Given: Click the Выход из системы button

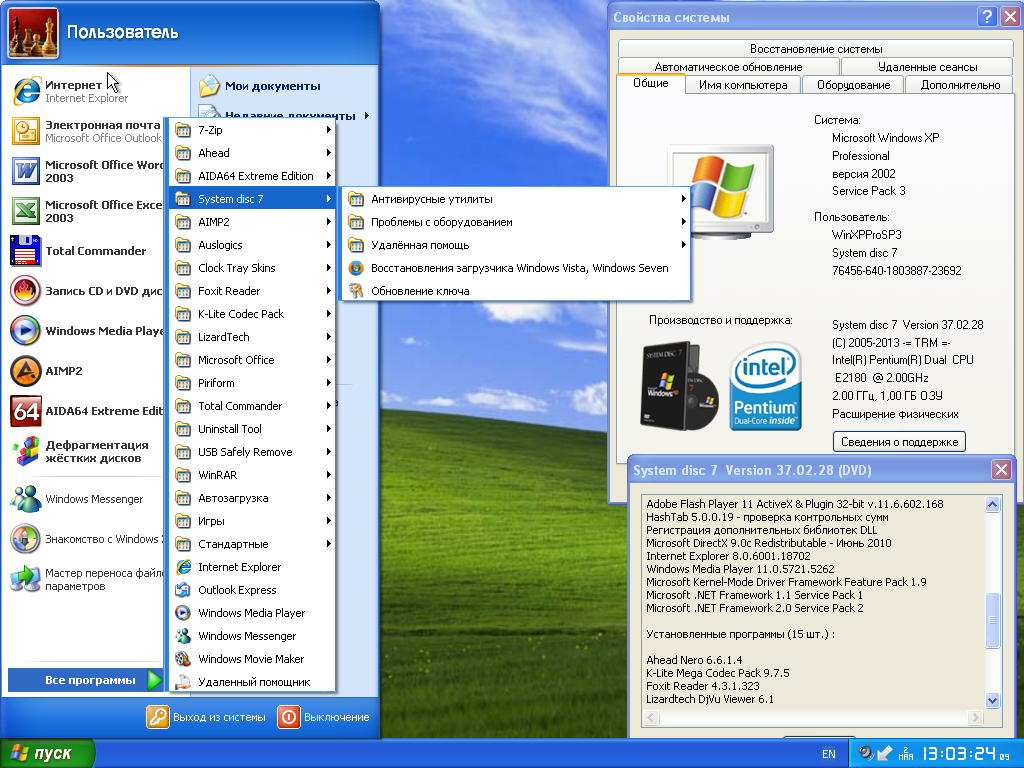Looking at the screenshot, I should click(207, 717).
